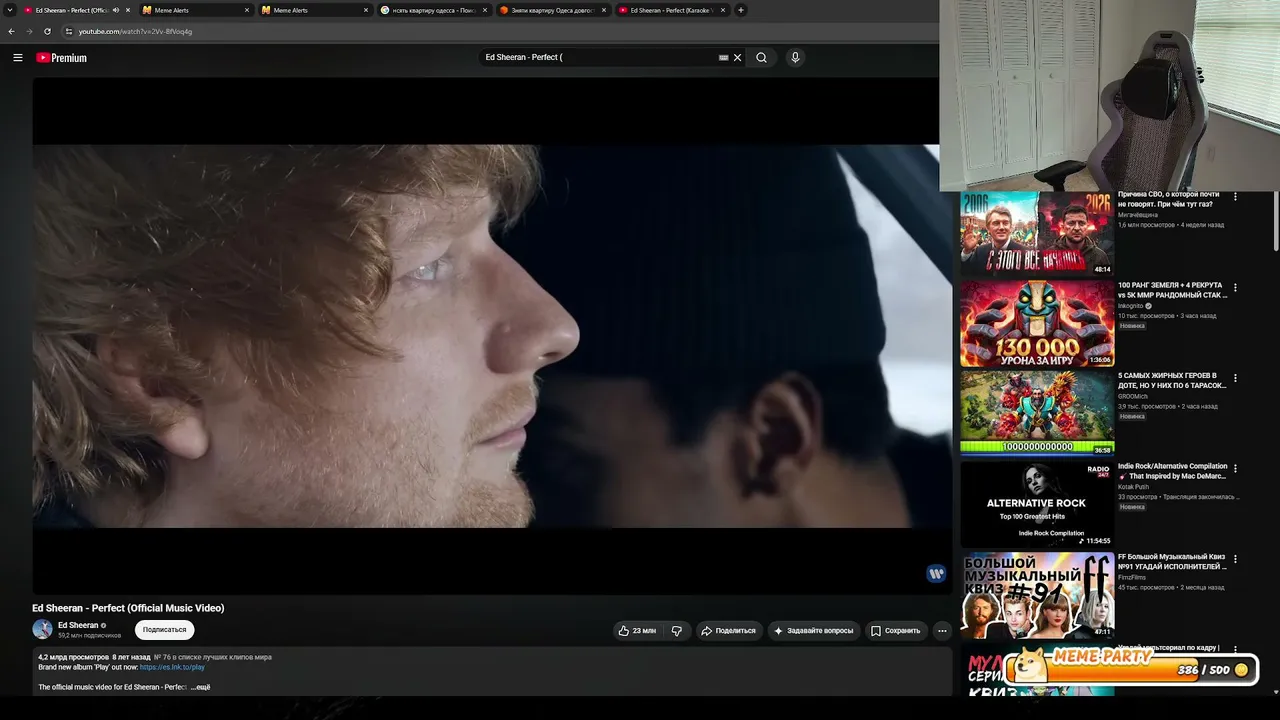The image size is (1280, 720).
Task: Click the recommendations sidebar scrollbar
Action: pos(1275,221)
